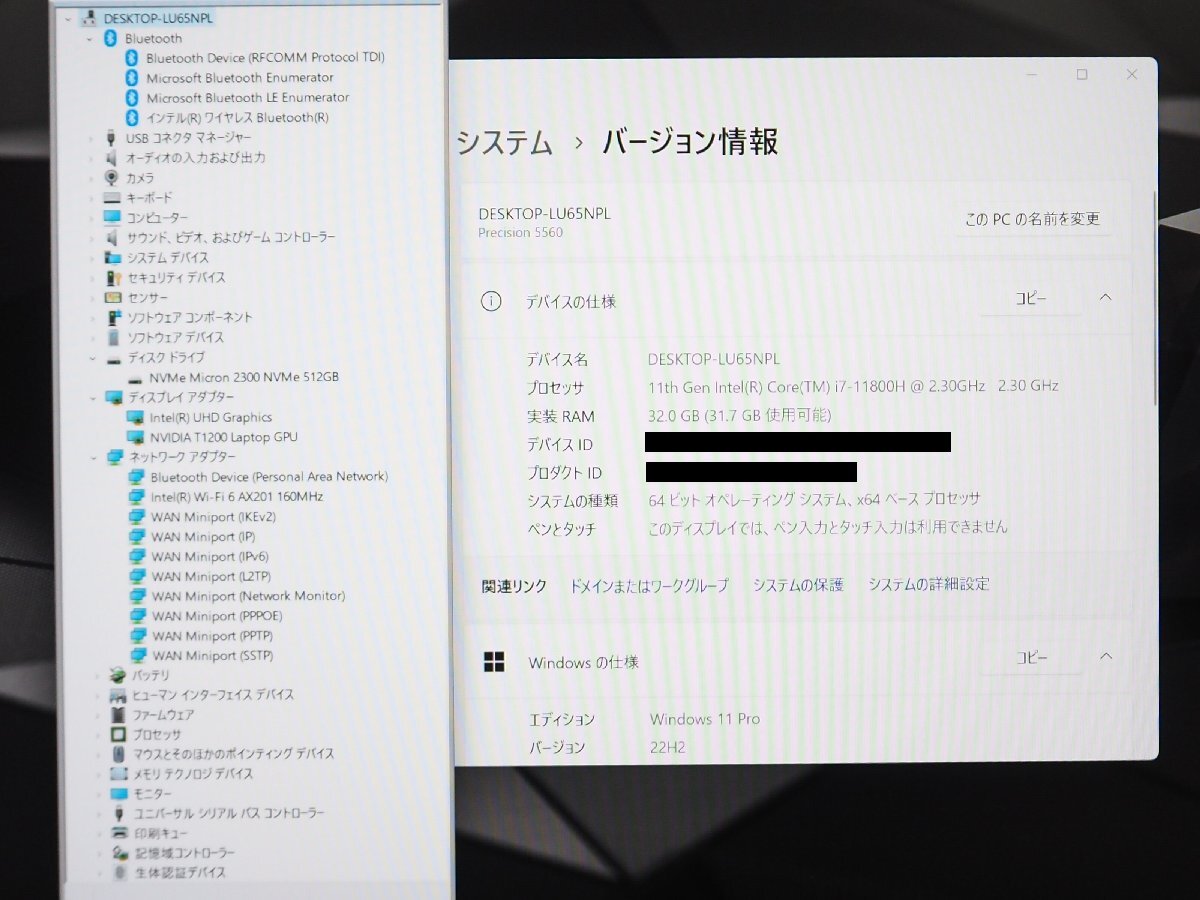
Task: Click the Windows logo beside Windows の仕様
Action: coord(494,661)
